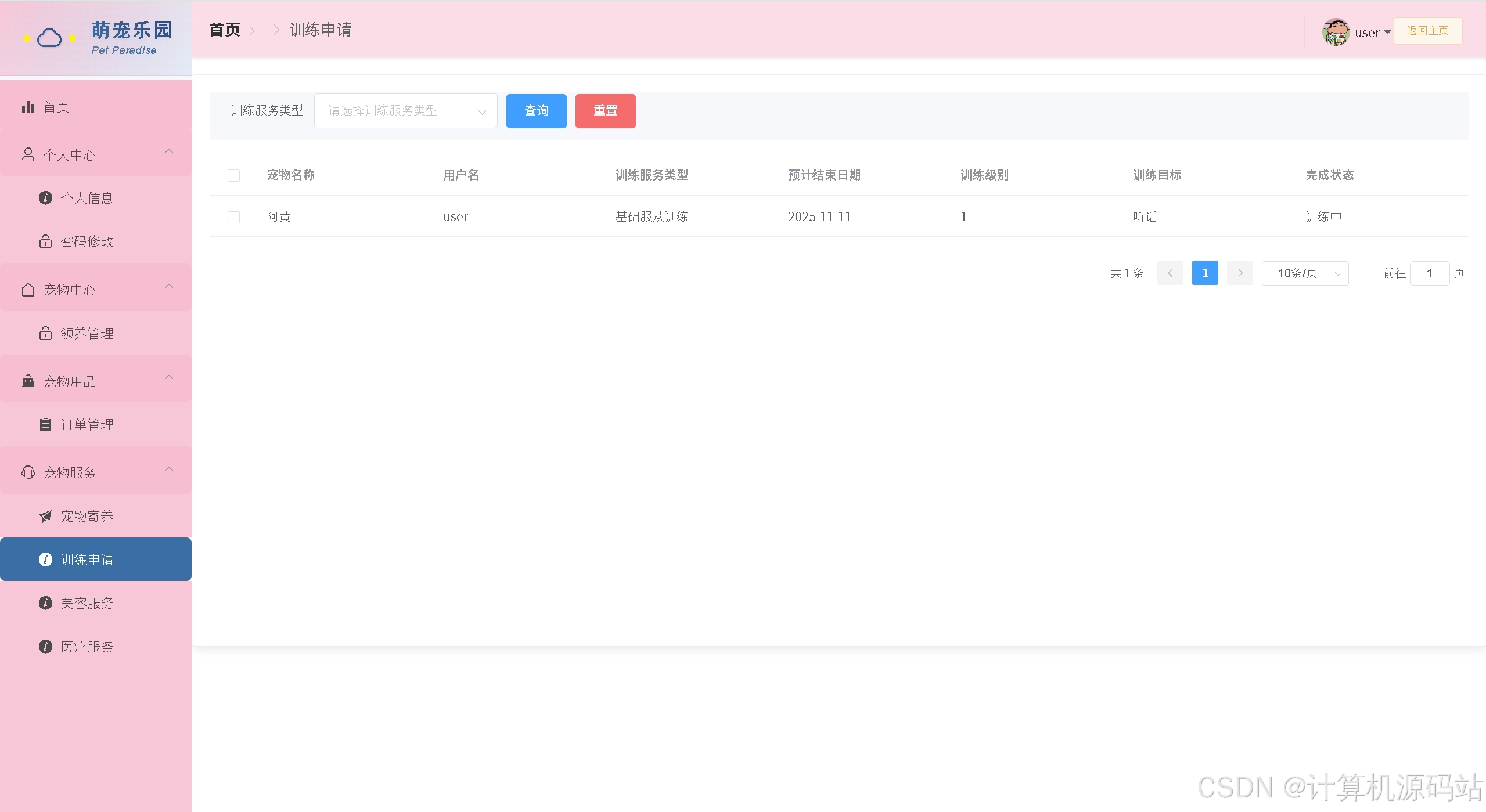Tick the checkbox for the 阿黄 row
Viewport: 1486px width, 812px height.
(x=233, y=217)
